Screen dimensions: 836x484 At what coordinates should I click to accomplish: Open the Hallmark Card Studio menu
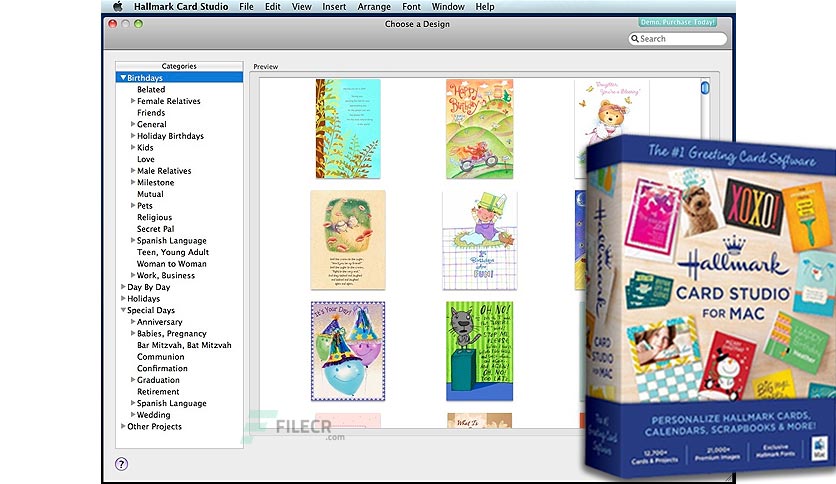pyautogui.click(x=181, y=6)
